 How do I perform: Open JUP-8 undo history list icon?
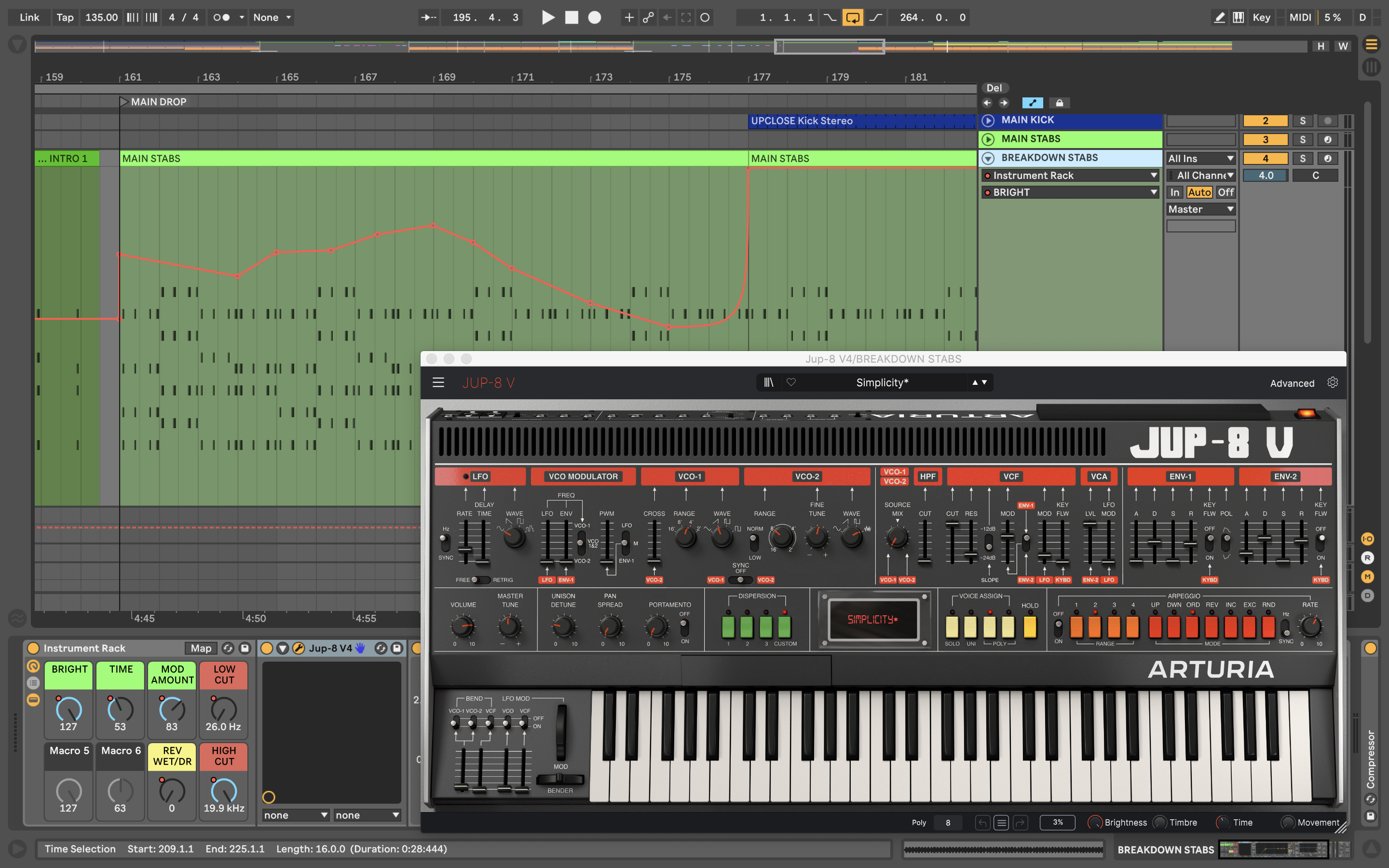tap(1002, 823)
